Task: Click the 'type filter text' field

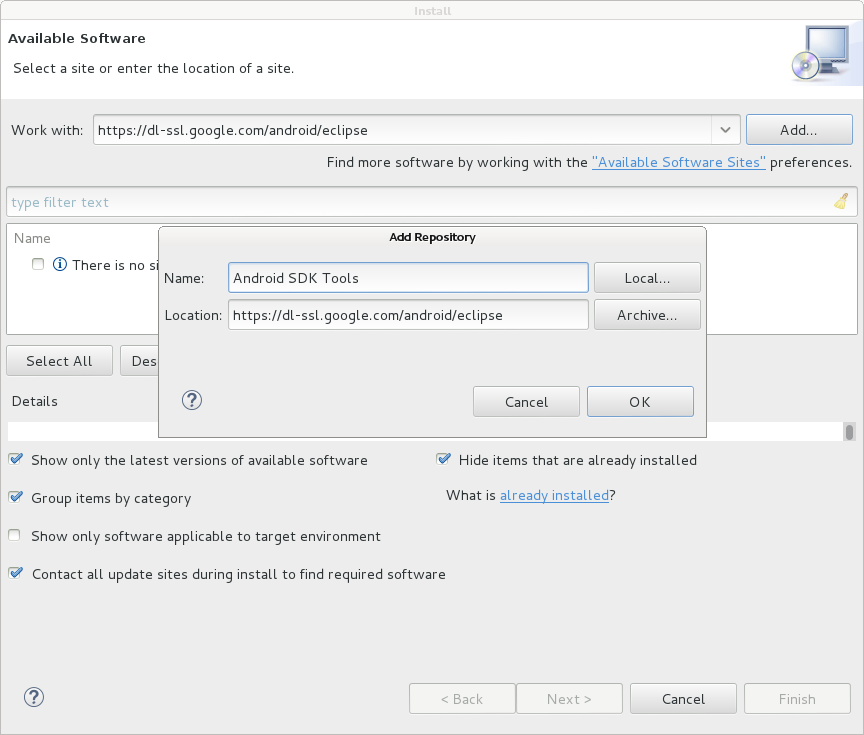Action: click(431, 202)
